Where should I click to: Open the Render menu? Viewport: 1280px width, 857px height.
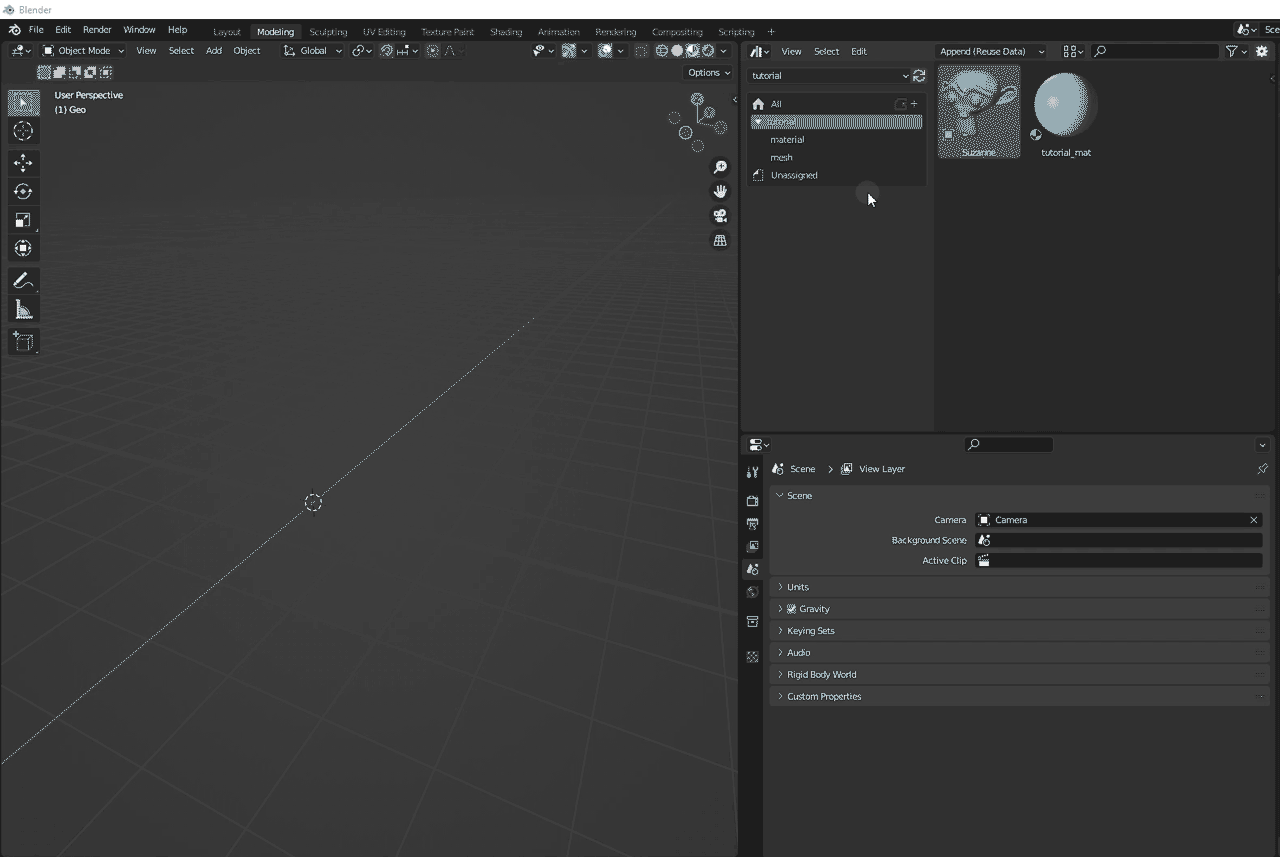(97, 30)
